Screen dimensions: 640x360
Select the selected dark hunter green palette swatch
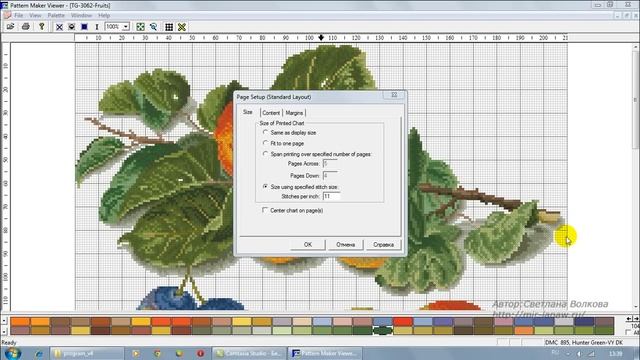(382, 330)
